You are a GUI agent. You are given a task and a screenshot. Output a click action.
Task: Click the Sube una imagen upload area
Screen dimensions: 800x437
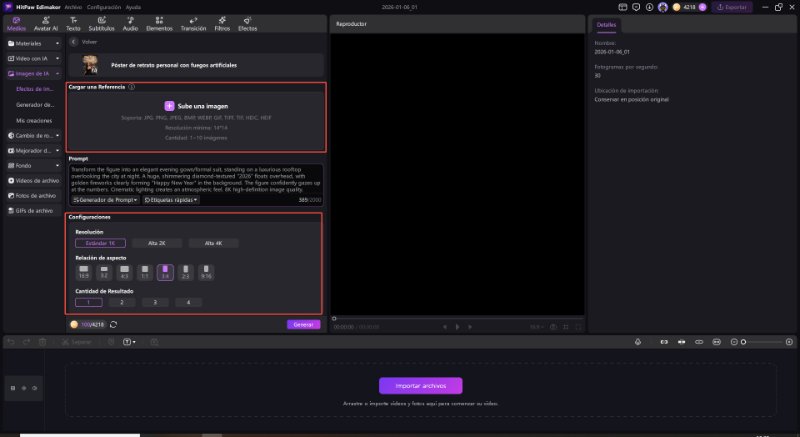click(x=195, y=105)
